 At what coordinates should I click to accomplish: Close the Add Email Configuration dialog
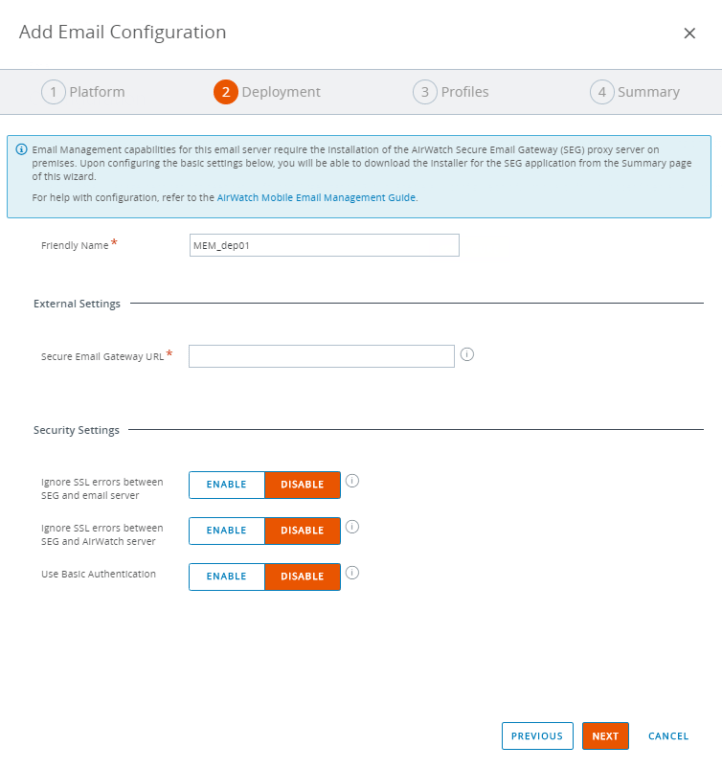pyautogui.click(x=689, y=33)
